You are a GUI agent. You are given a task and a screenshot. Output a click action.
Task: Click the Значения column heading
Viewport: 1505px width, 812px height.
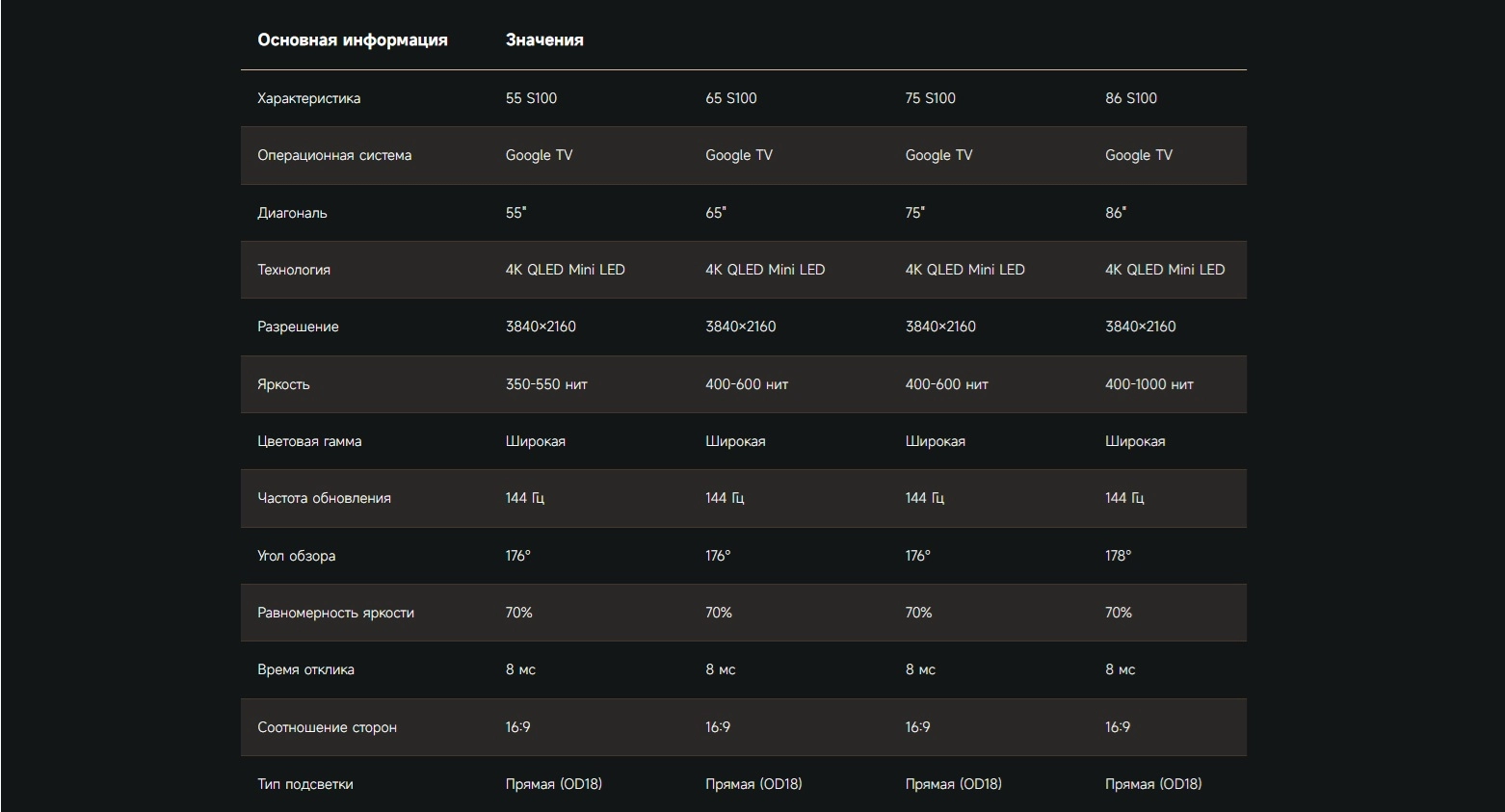[544, 40]
